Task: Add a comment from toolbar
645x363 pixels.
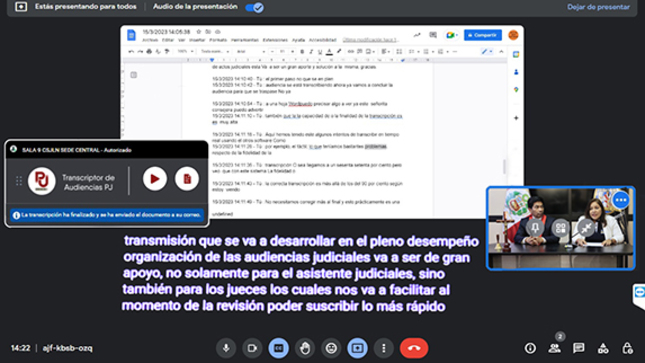Action: (x=360, y=51)
